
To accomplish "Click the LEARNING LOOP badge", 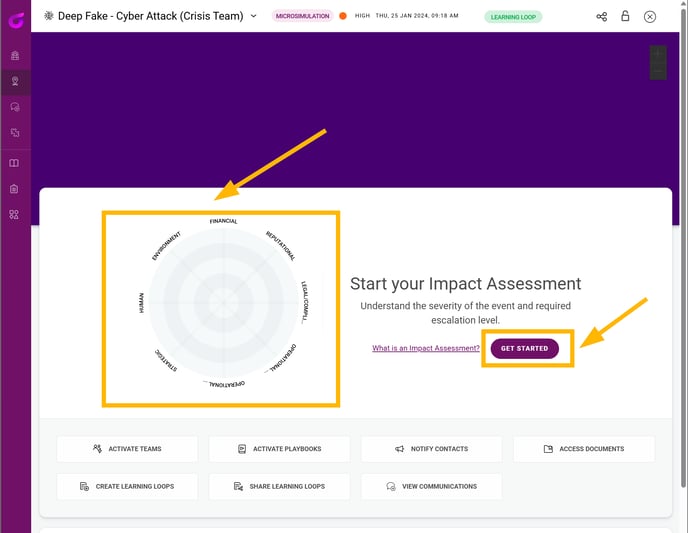I will (x=513, y=17).
